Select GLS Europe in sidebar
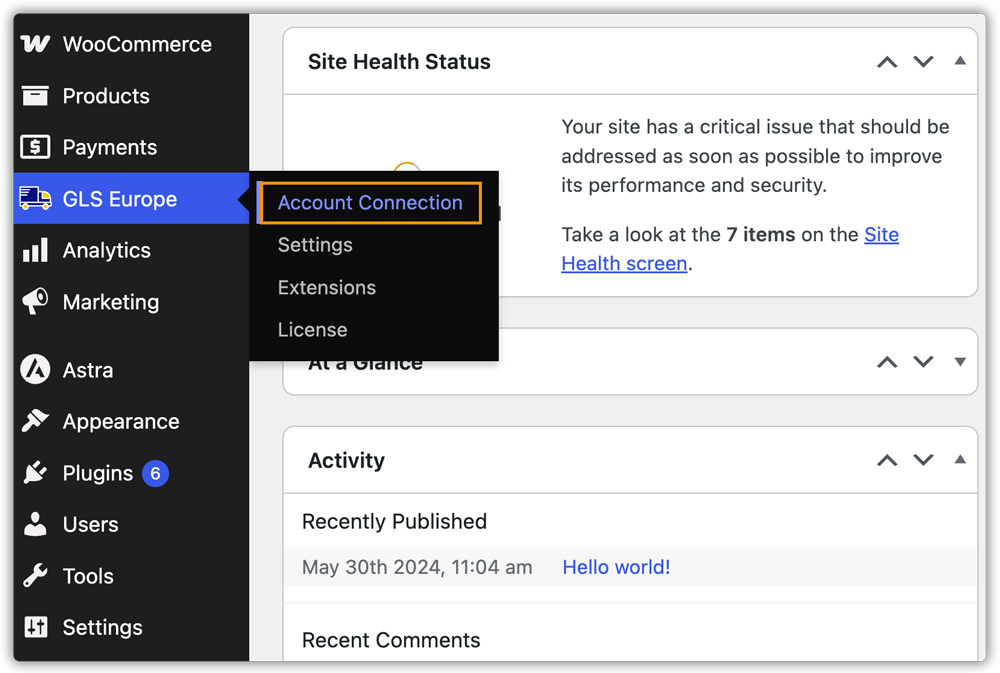 pyautogui.click(x=131, y=198)
